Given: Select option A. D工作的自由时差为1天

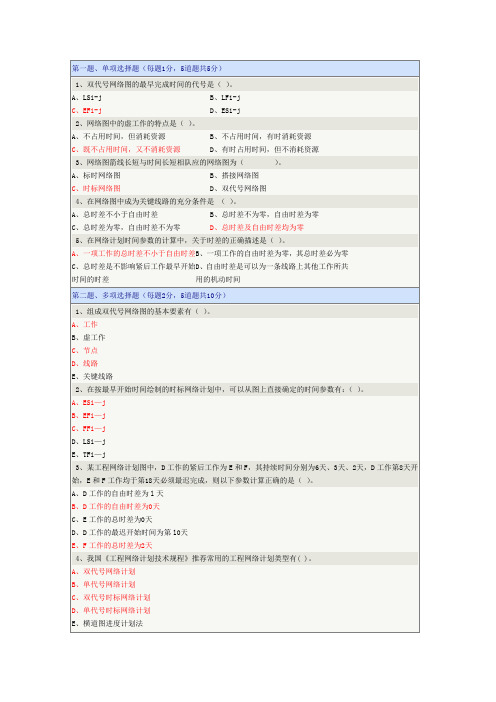Looking at the screenshot, I should [118, 493].
